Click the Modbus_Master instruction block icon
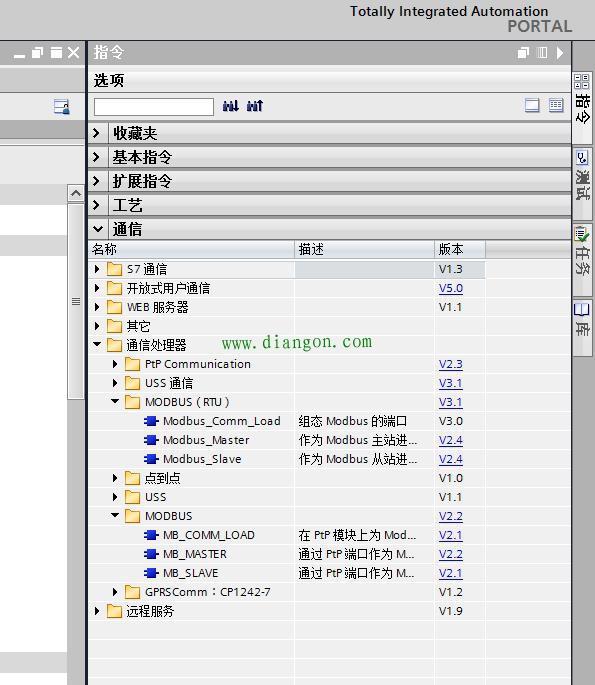The width and height of the screenshot is (595, 685). click(151, 440)
